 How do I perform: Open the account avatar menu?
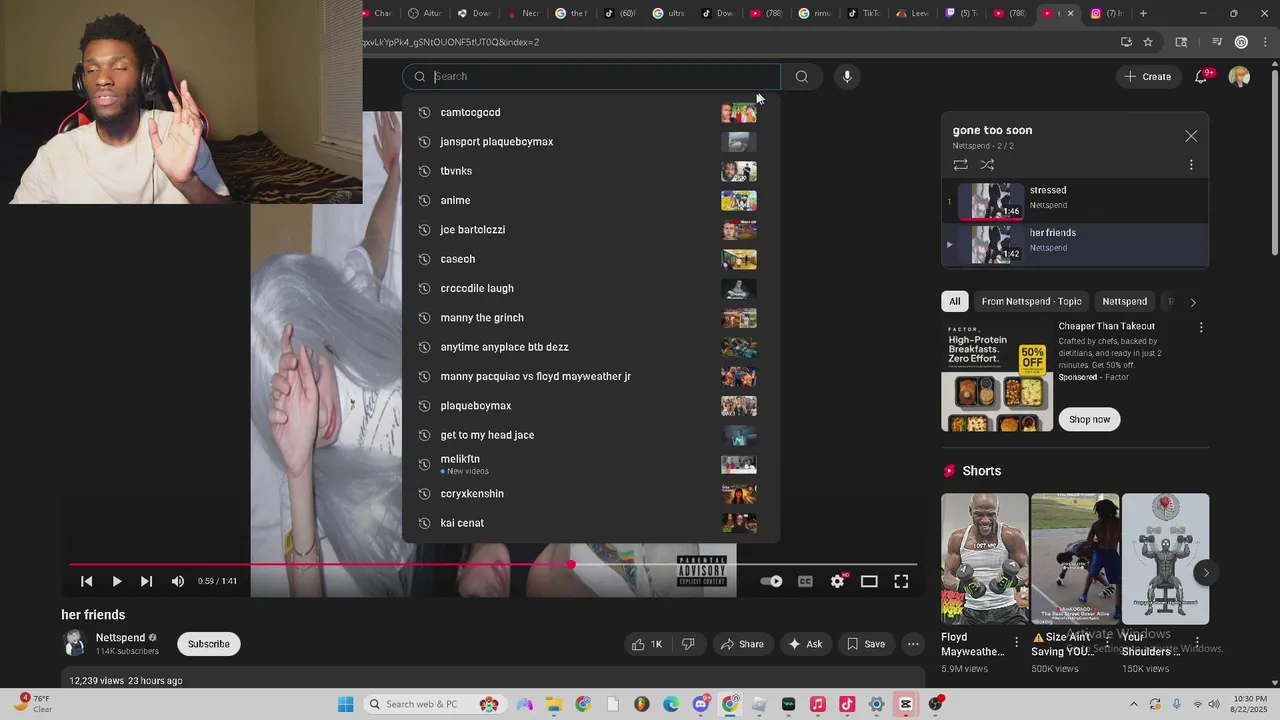coord(1239,76)
